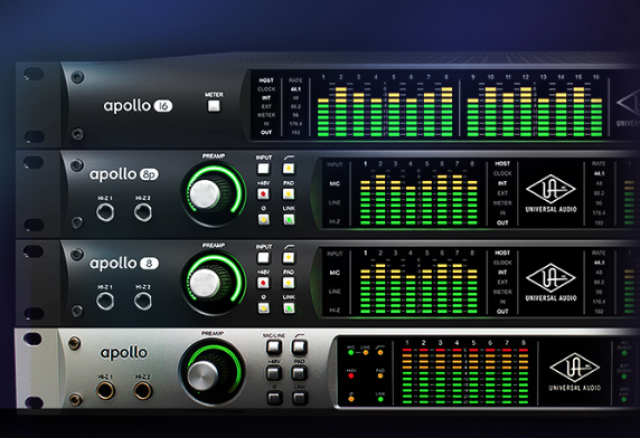
Task: Enable +48V phantom power on Apollo 8
Action: tap(263, 283)
